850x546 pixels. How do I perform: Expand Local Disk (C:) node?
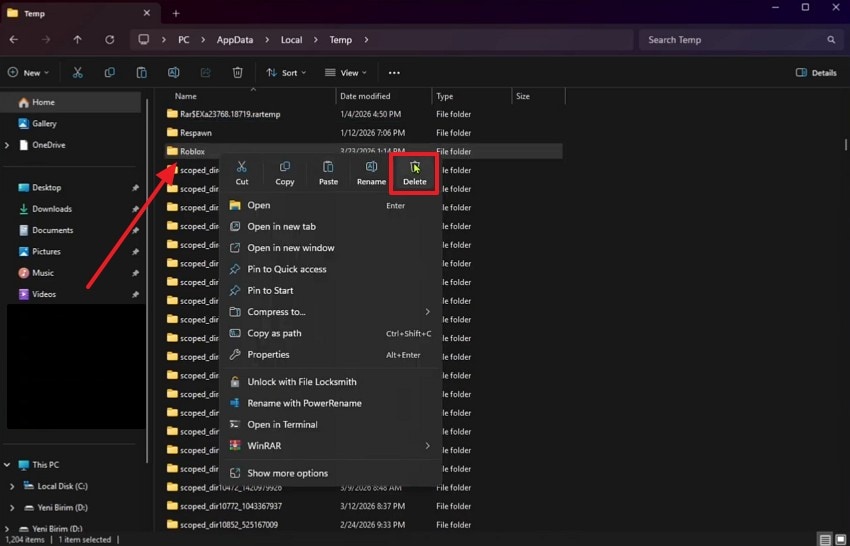(x=12, y=486)
